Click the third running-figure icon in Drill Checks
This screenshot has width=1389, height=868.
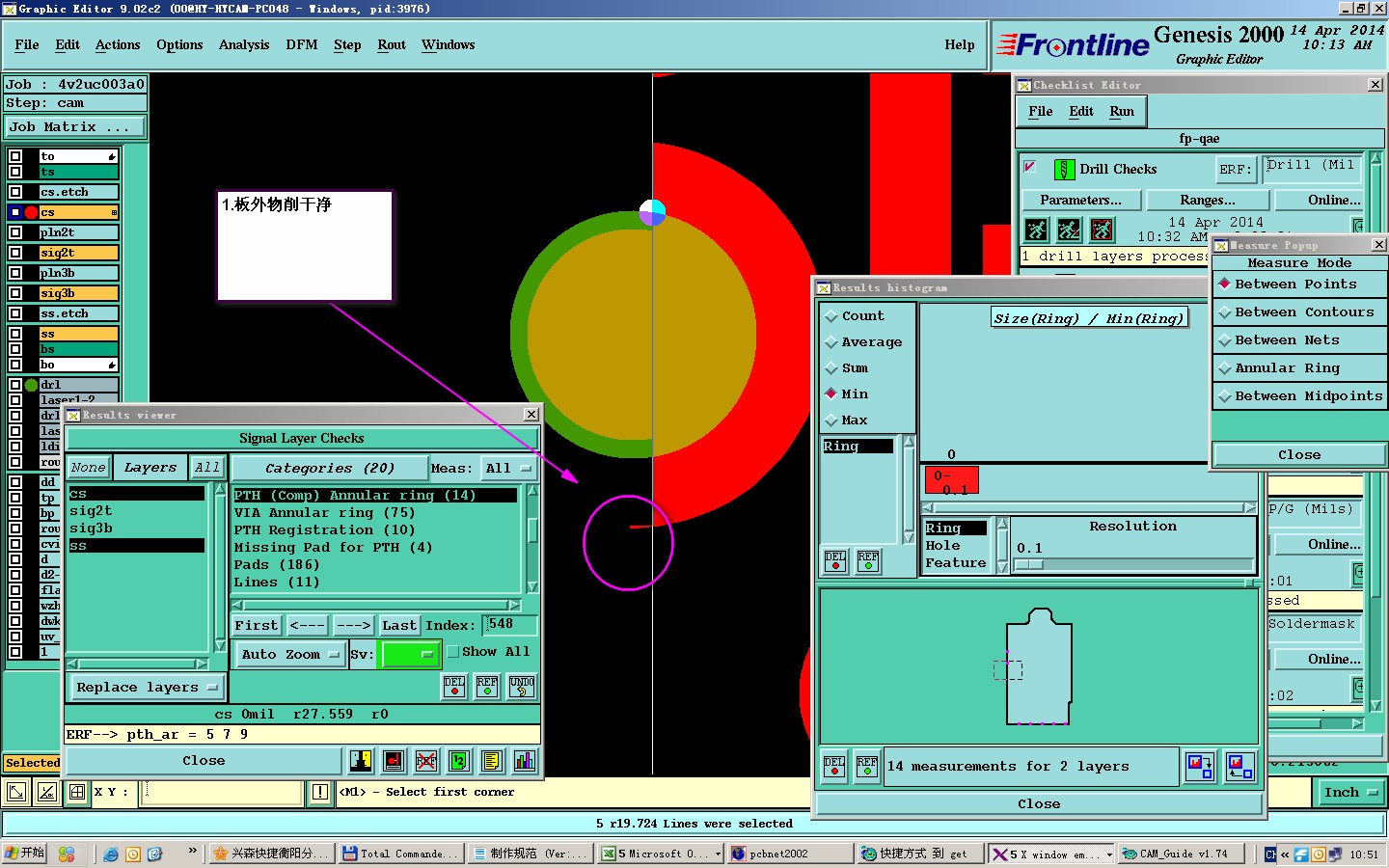click(1102, 230)
